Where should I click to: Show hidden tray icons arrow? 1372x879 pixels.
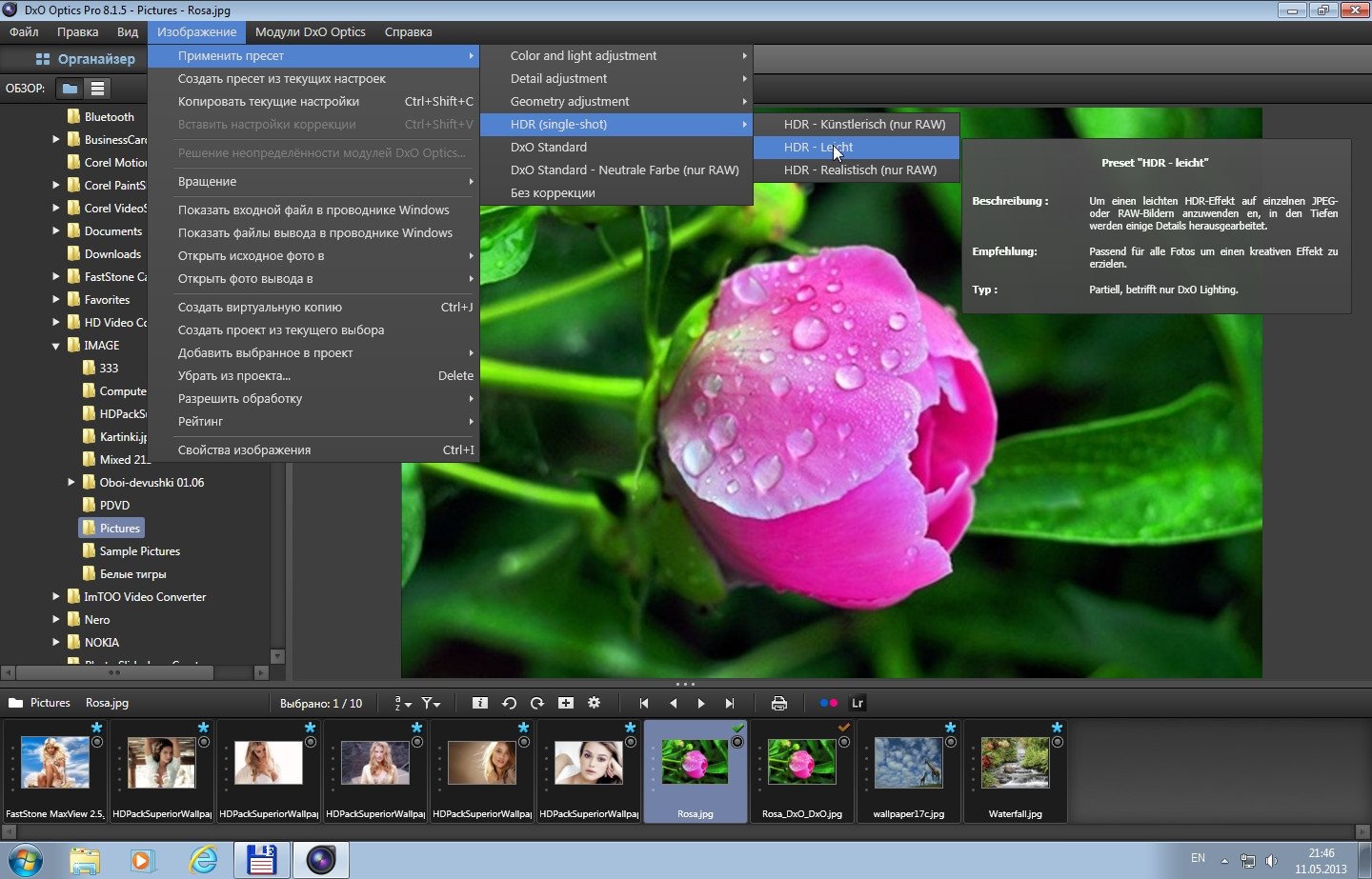pyautogui.click(x=1224, y=860)
